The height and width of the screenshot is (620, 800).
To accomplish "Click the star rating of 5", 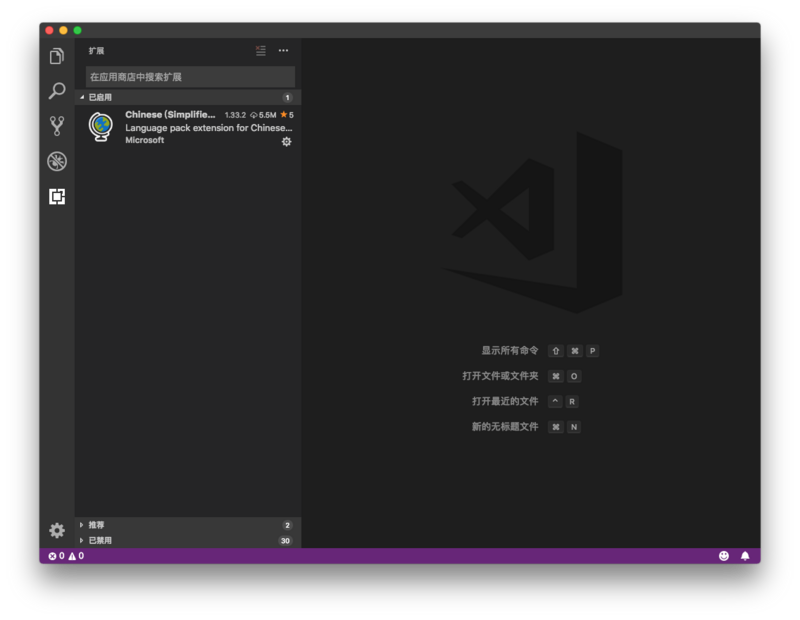I will (x=287, y=115).
